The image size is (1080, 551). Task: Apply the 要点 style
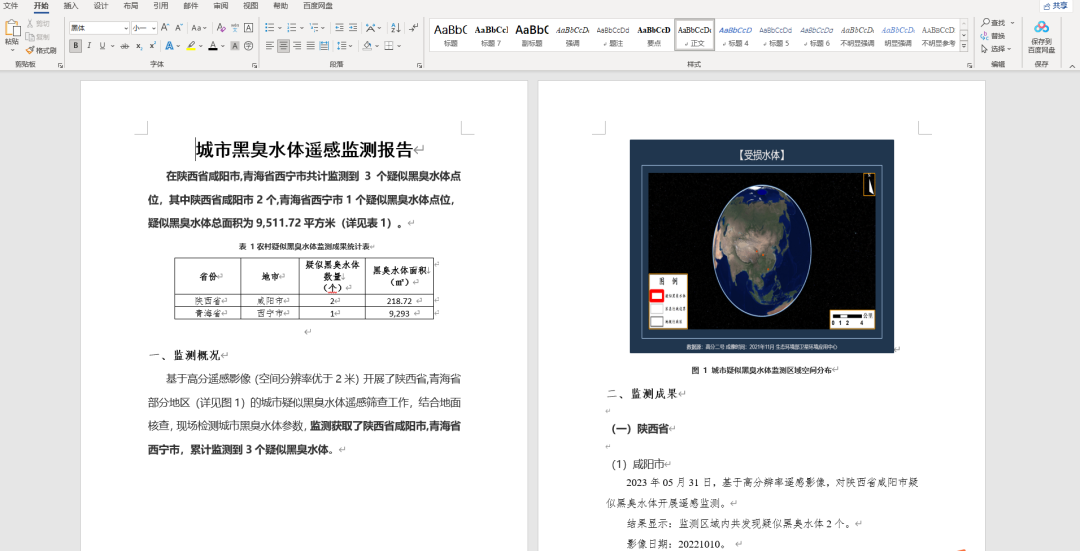pyautogui.click(x=654, y=35)
